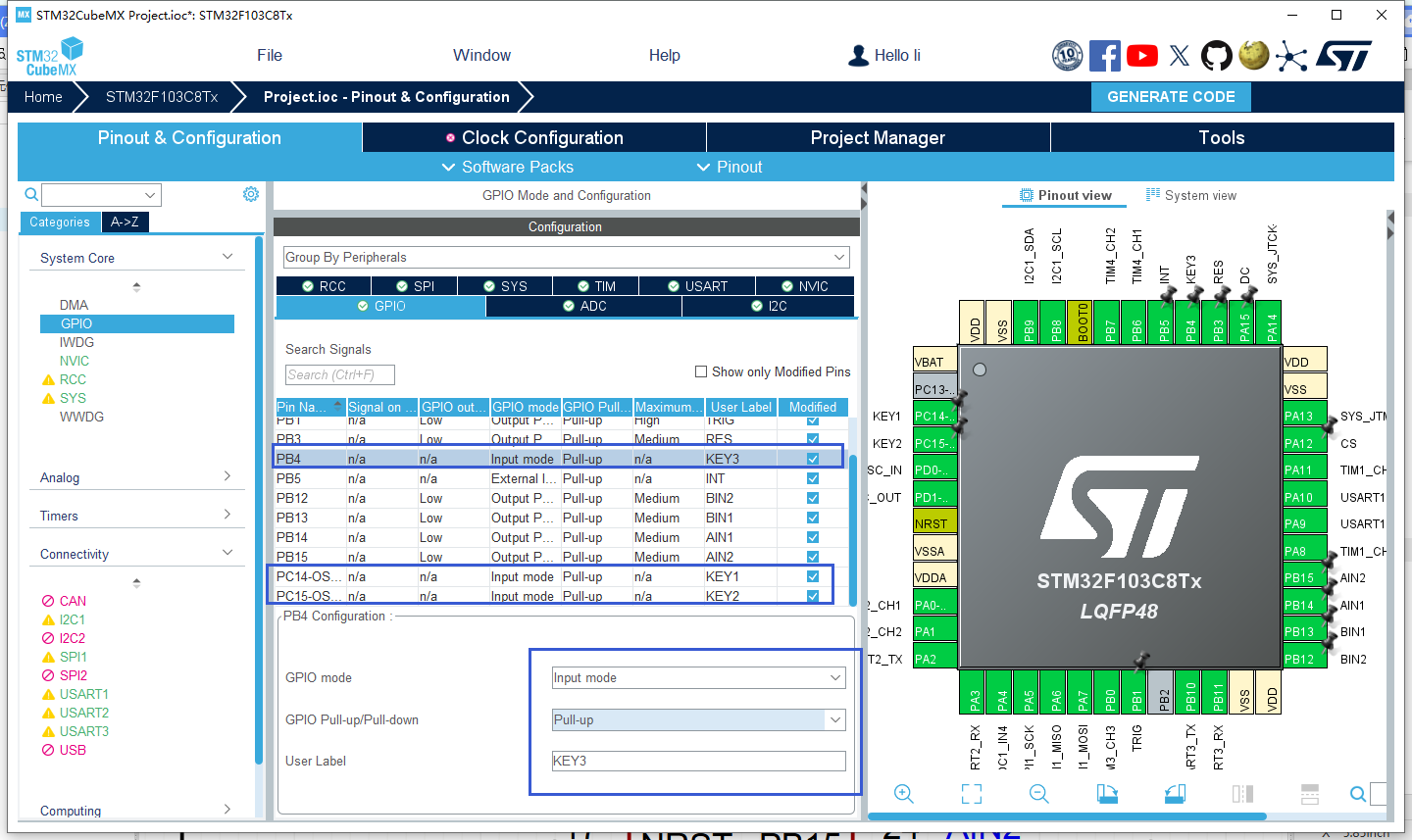Image resolution: width=1412 pixels, height=840 pixels.
Task: Toggle the Modified checkbox for PC14-OSC
Action: (813, 576)
